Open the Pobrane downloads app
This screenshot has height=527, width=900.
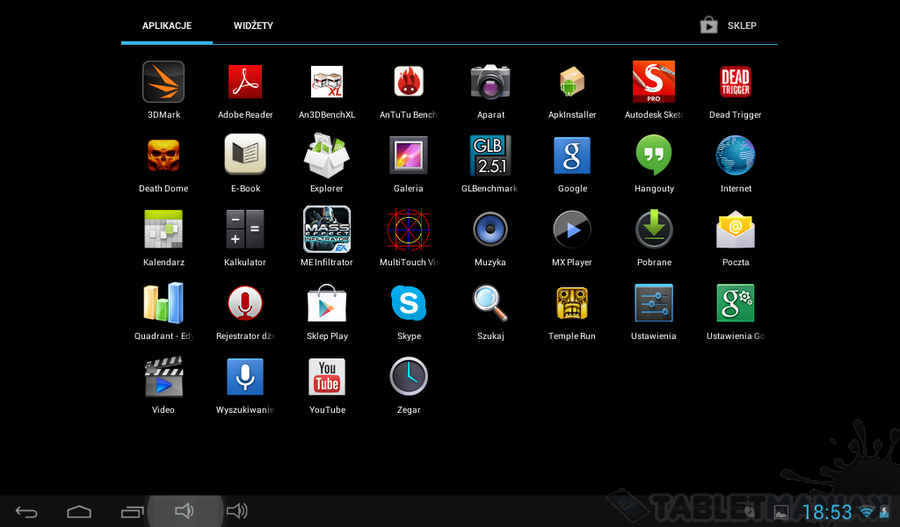[x=654, y=229]
